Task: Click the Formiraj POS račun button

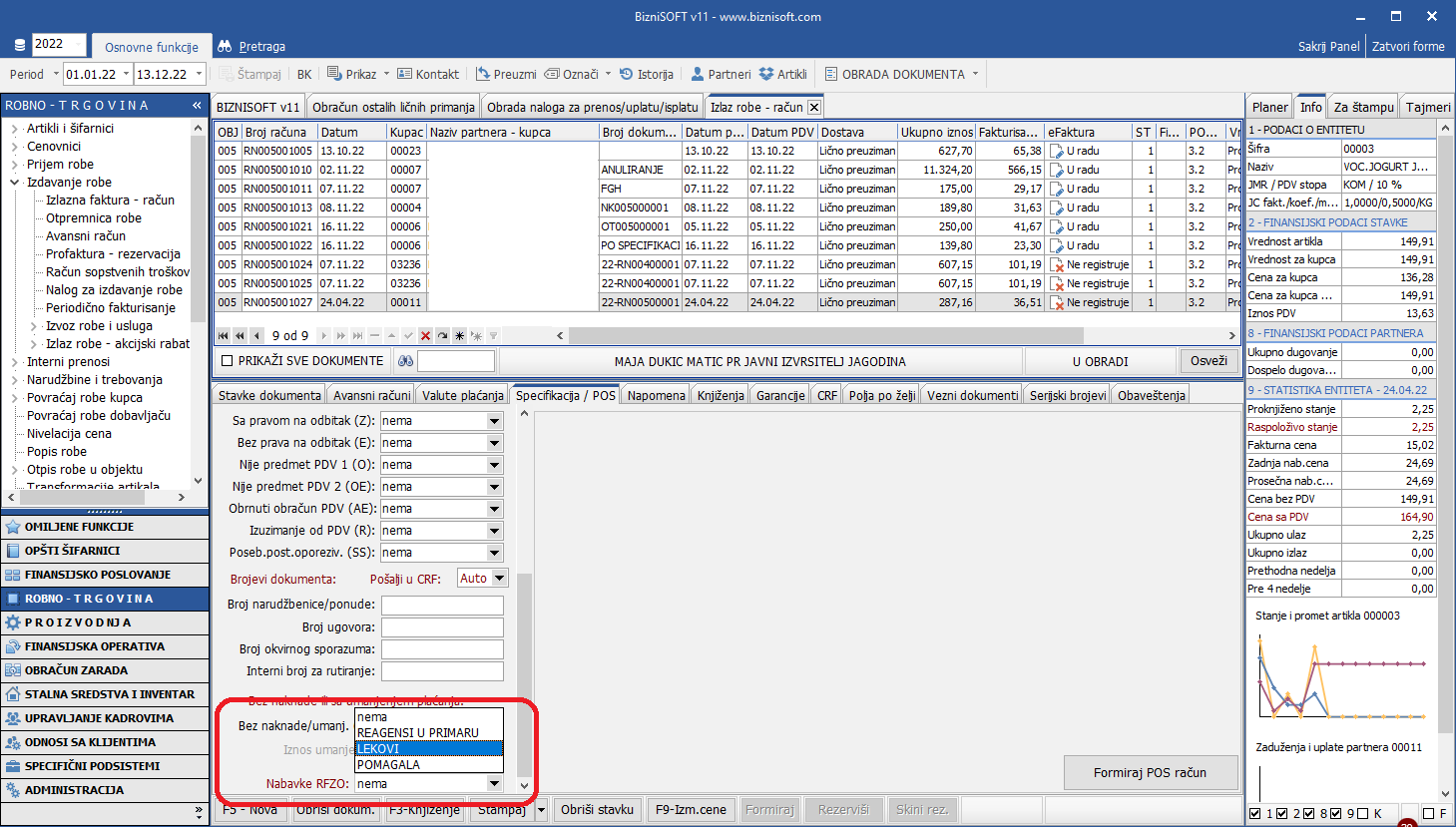Action: (x=1150, y=773)
